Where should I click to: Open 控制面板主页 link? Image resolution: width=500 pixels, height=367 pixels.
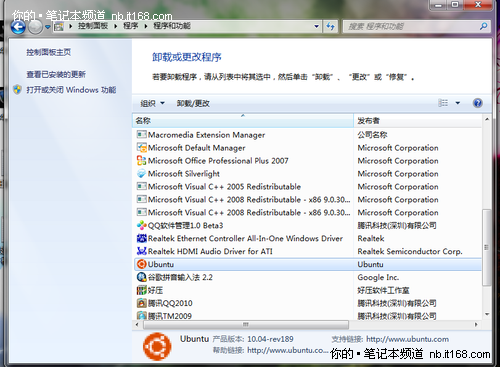[x=49, y=52]
